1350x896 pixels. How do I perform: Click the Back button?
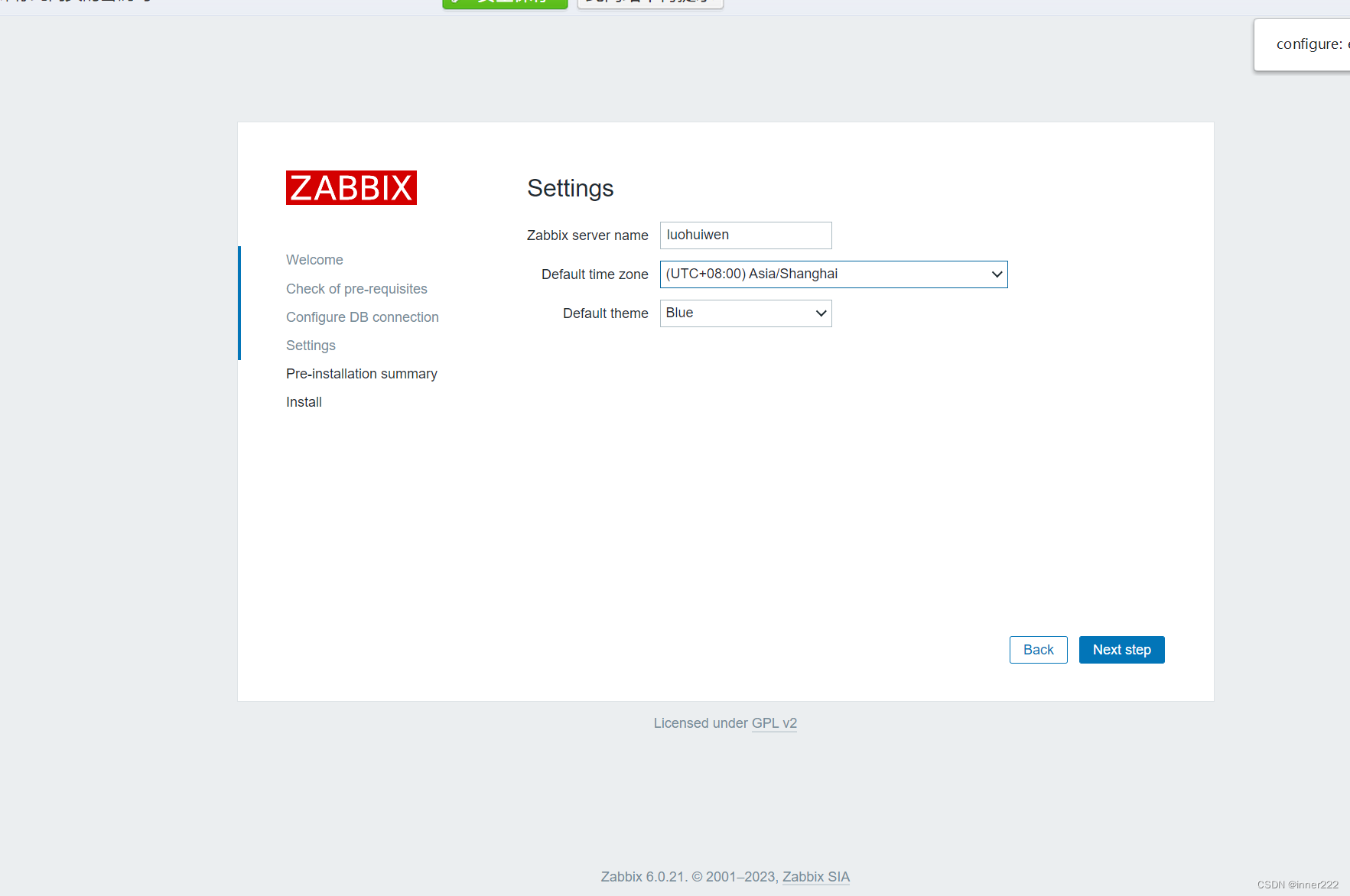click(x=1038, y=650)
